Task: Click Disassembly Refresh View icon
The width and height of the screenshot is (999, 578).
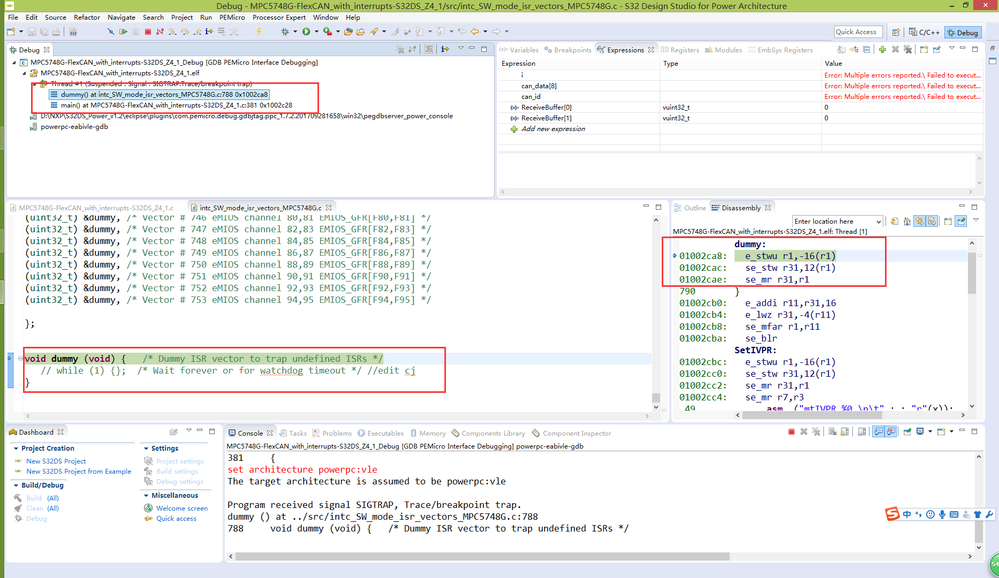Action: coord(895,221)
